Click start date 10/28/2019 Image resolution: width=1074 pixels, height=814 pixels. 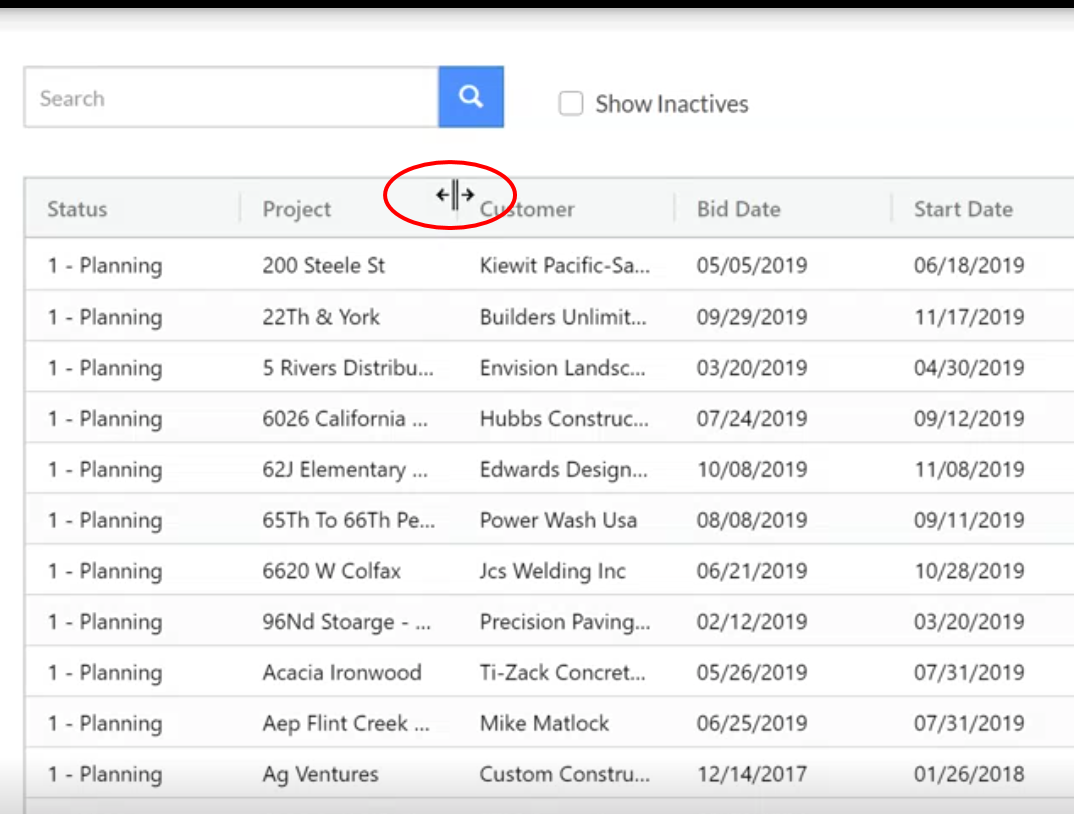click(969, 571)
